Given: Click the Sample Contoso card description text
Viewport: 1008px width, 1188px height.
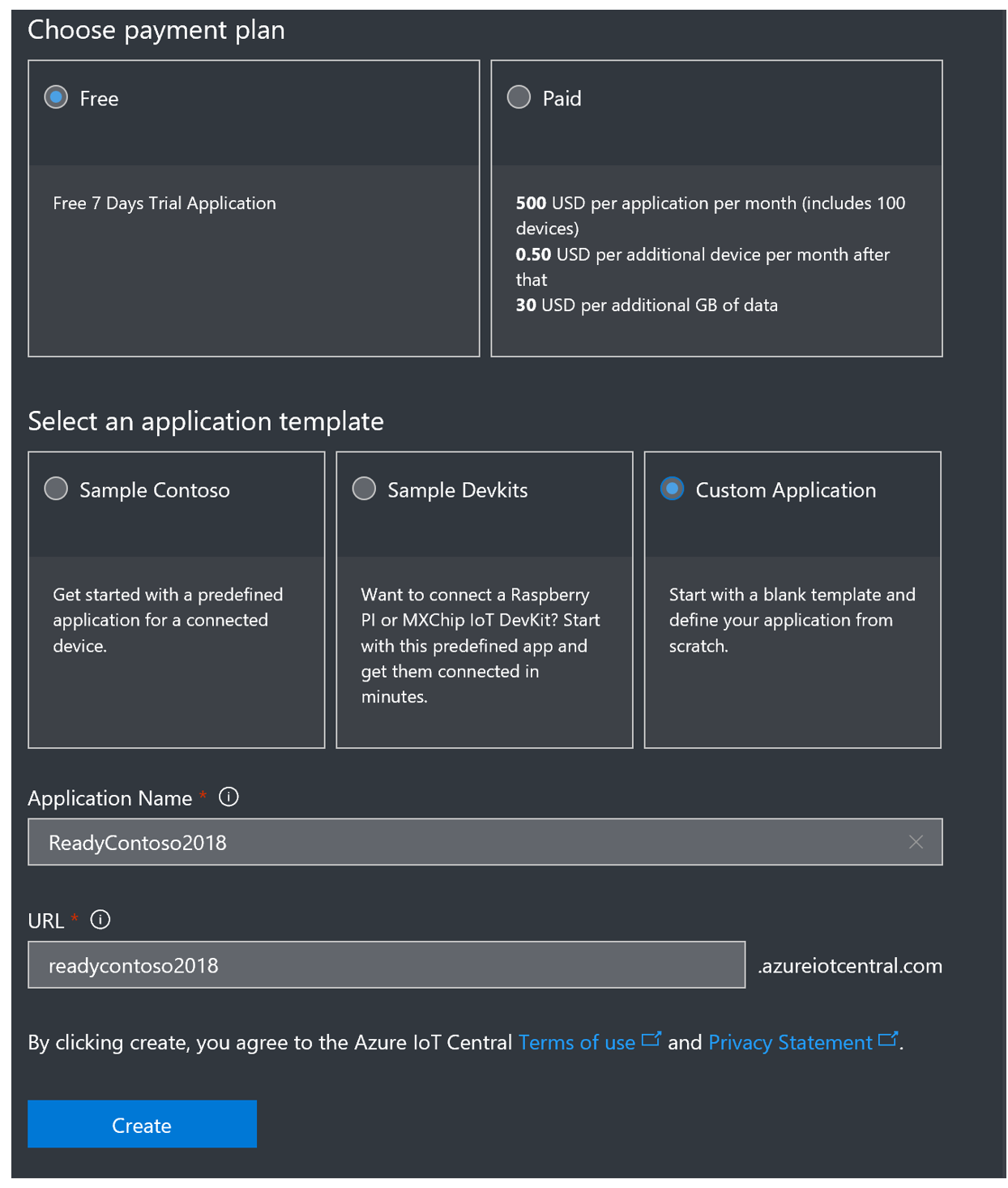Looking at the screenshot, I should [x=168, y=620].
